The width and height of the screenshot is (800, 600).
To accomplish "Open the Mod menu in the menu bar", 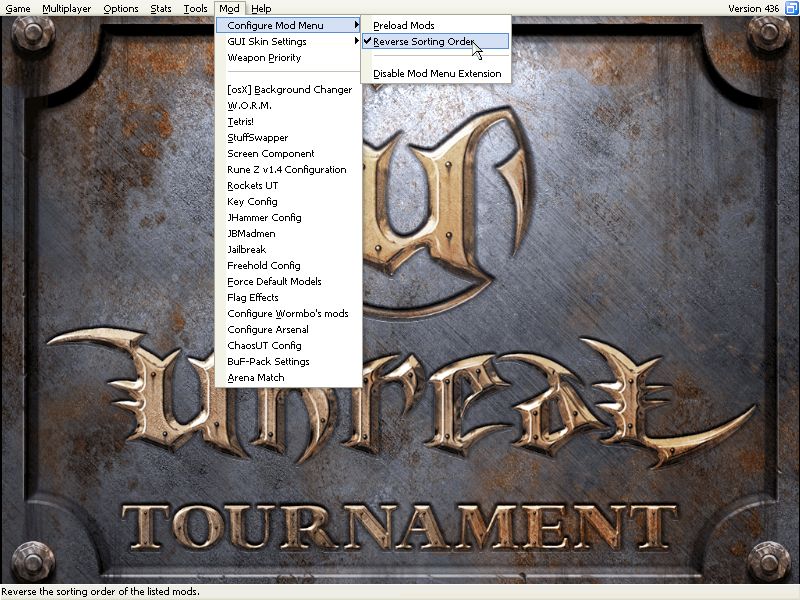I will click(x=229, y=8).
